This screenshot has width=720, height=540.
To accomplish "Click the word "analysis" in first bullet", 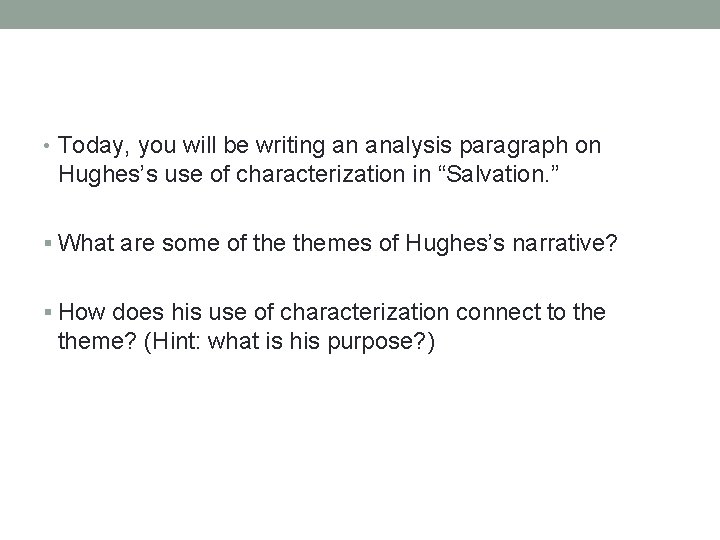I will pyautogui.click(x=408, y=147).
